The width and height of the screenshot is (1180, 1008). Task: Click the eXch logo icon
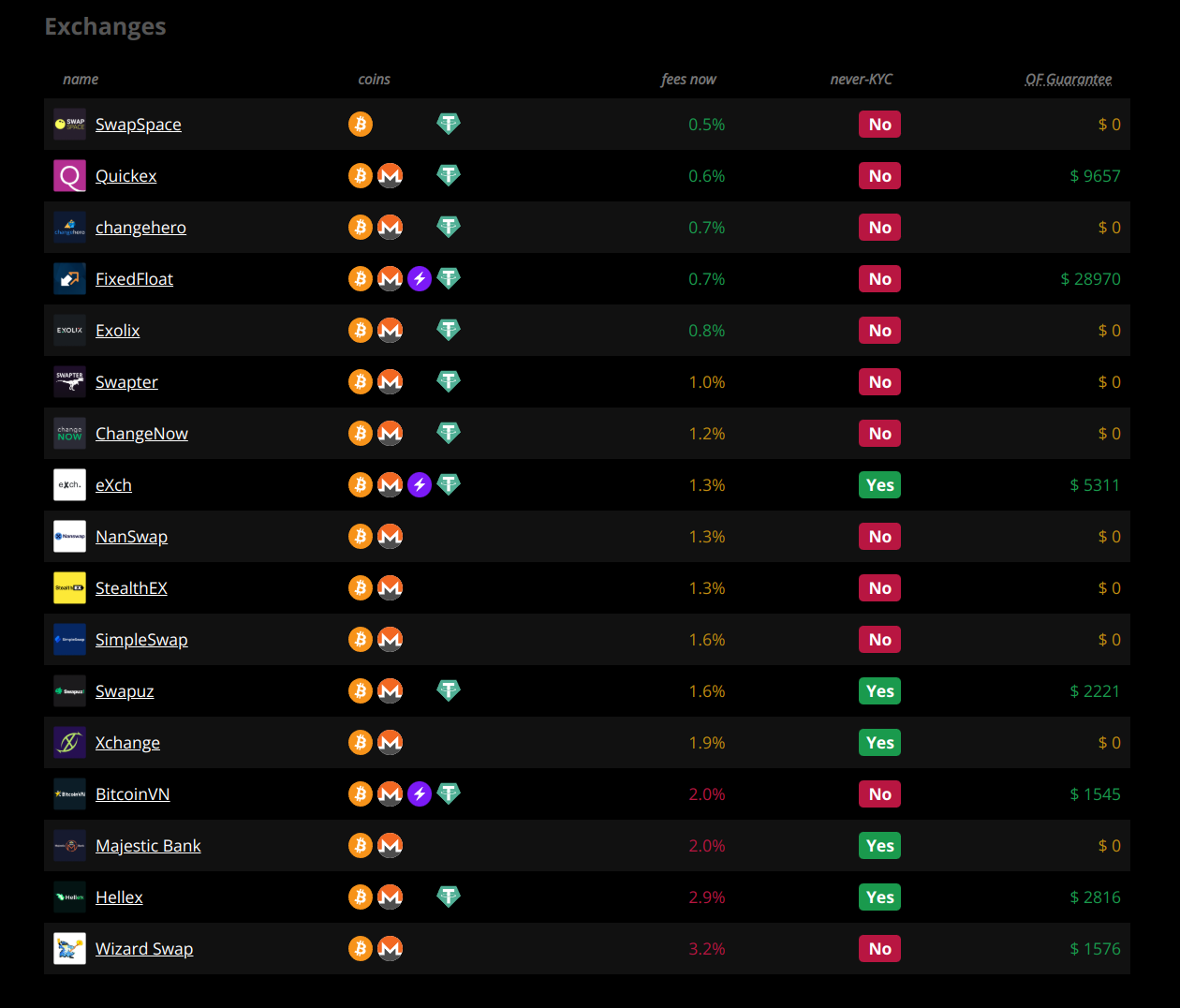point(69,485)
